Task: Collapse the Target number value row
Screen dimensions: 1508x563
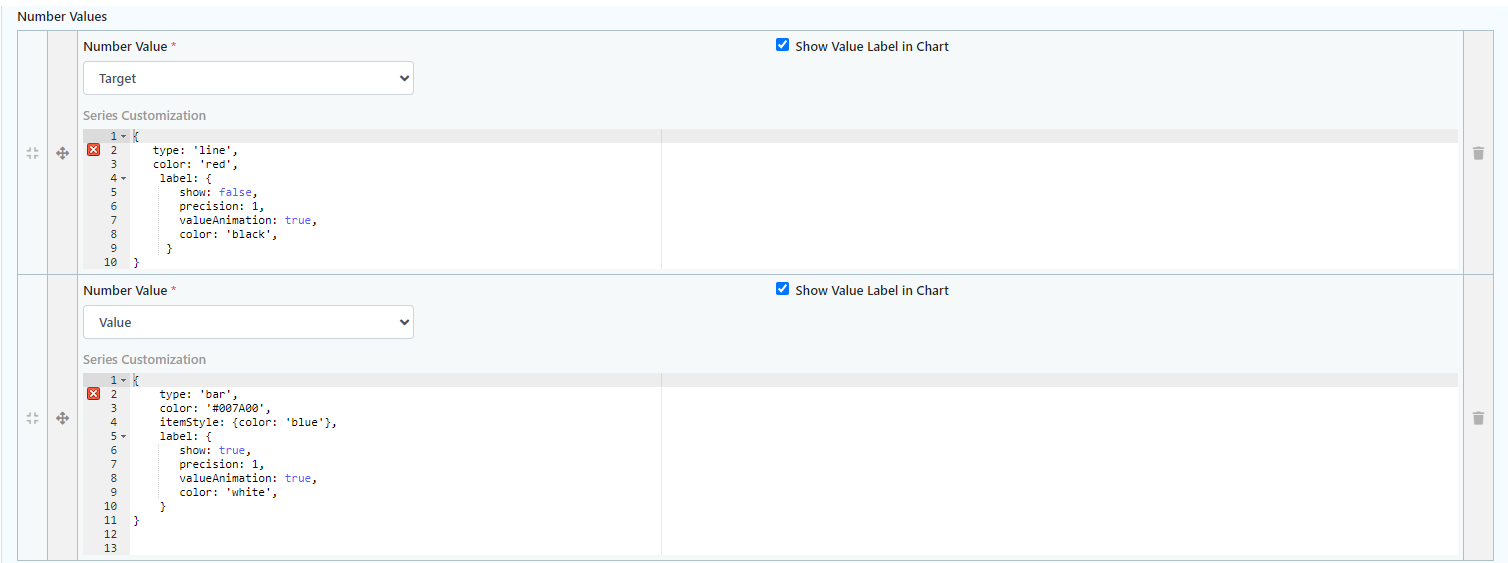Action: click(x=32, y=153)
